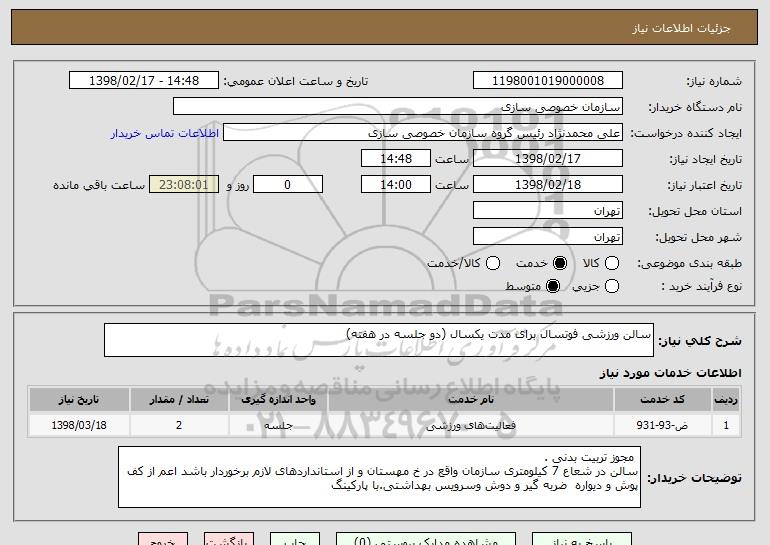Click the نام دستگاه خریدار field
This screenshot has width=770, height=545.
point(398,107)
